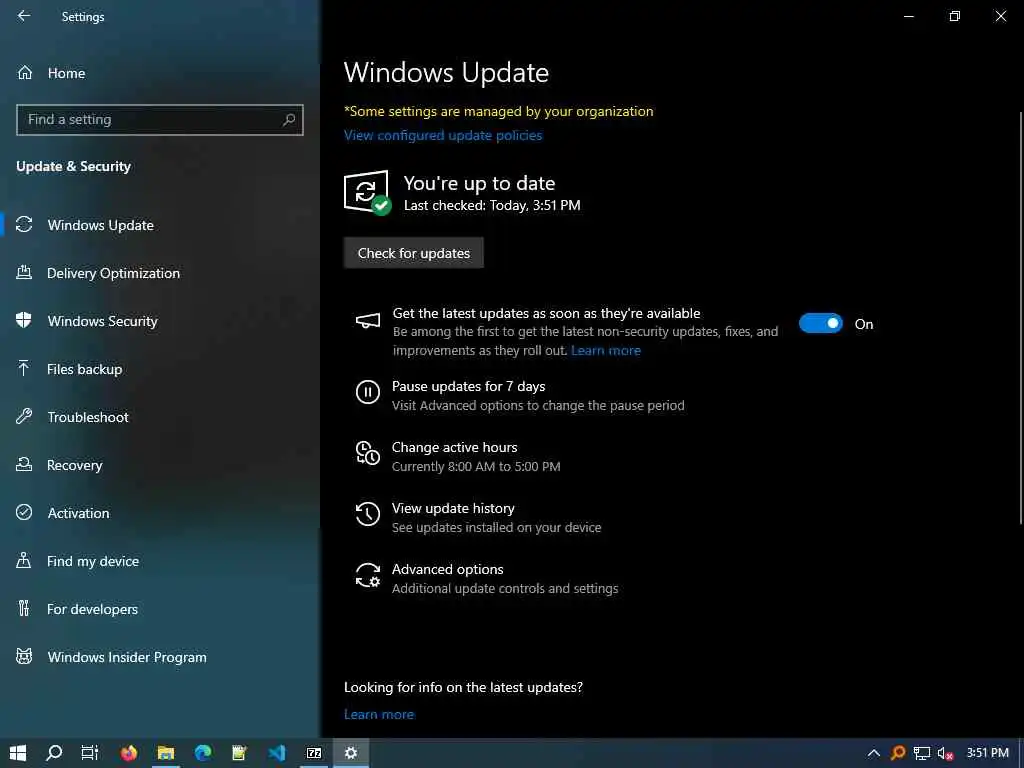Click the Files backup arrow icon
The image size is (1024, 768).
click(24, 368)
